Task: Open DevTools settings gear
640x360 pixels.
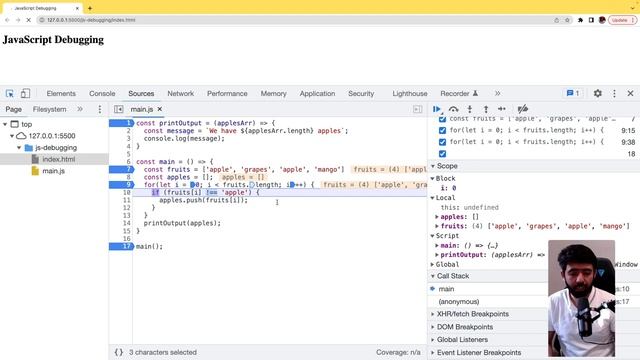Action: point(598,93)
